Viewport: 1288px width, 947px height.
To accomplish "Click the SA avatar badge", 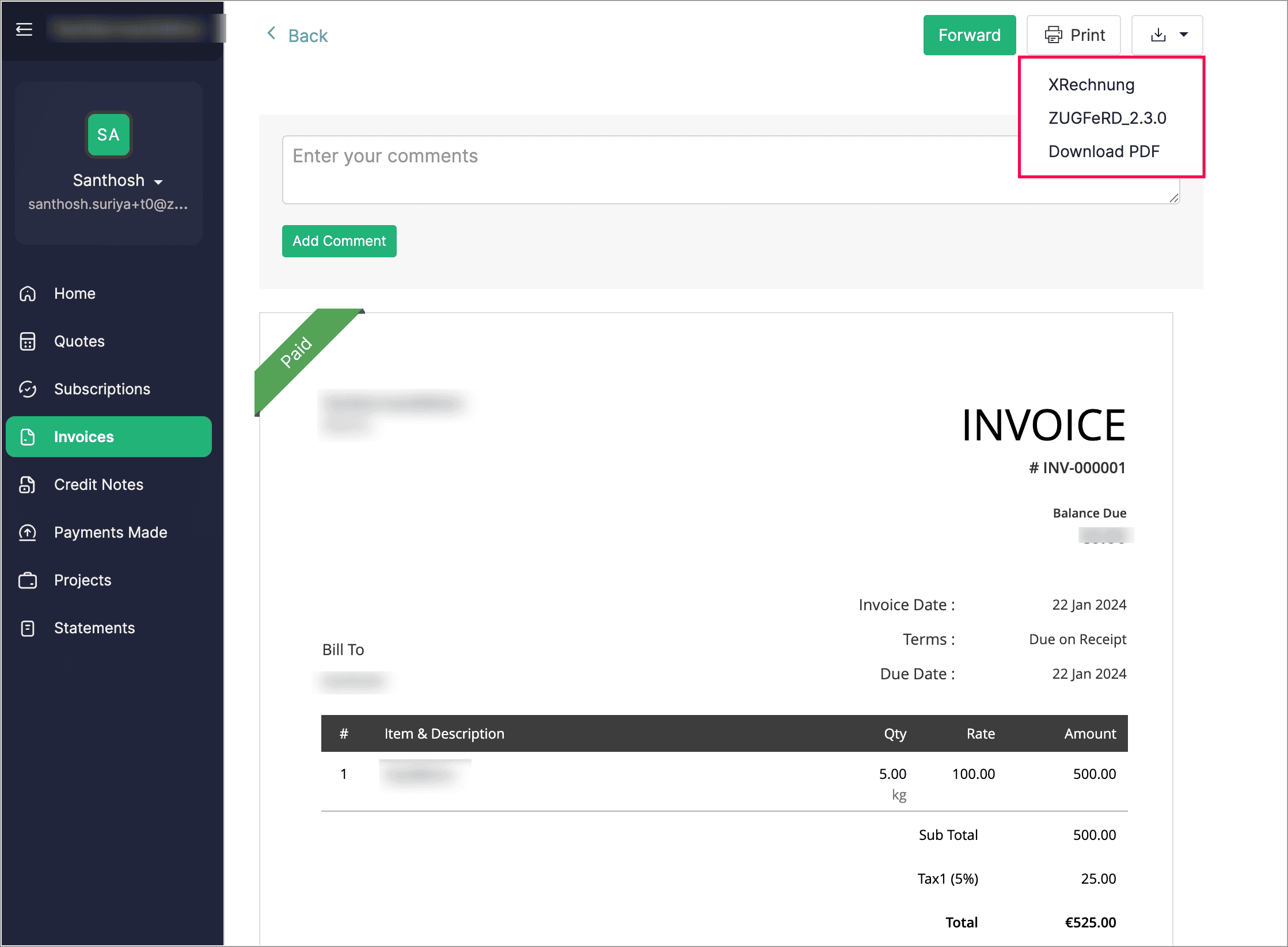I will pyautogui.click(x=108, y=135).
